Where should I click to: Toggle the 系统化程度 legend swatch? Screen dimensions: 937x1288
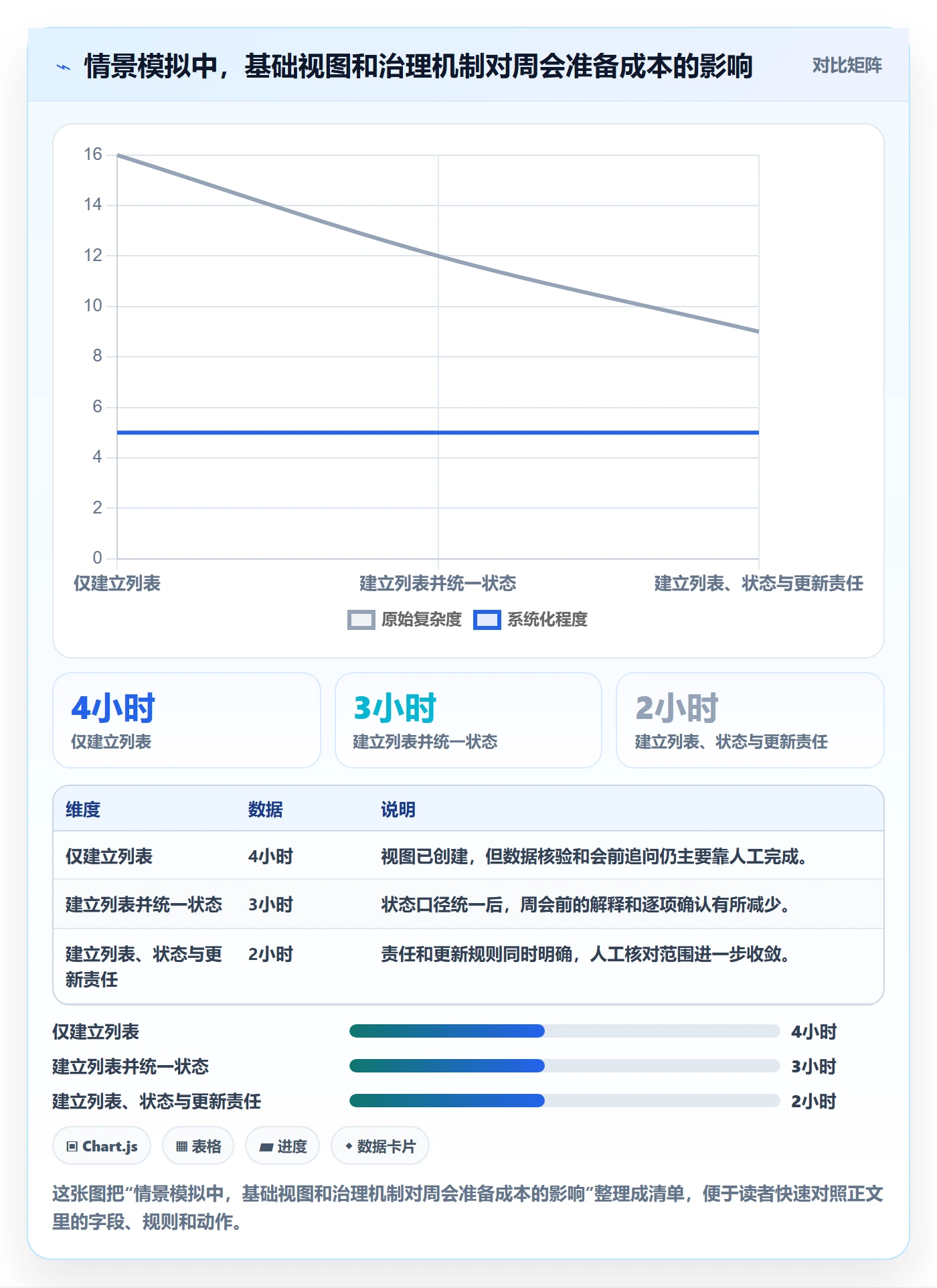point(487,620)
